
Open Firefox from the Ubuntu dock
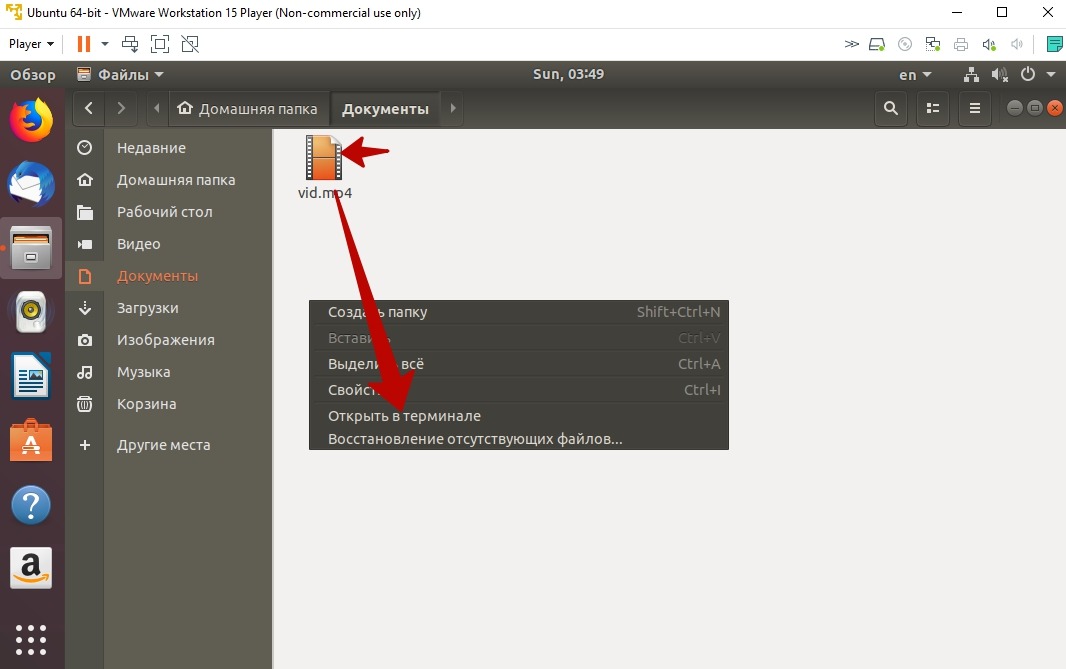[x=32, y=120]
